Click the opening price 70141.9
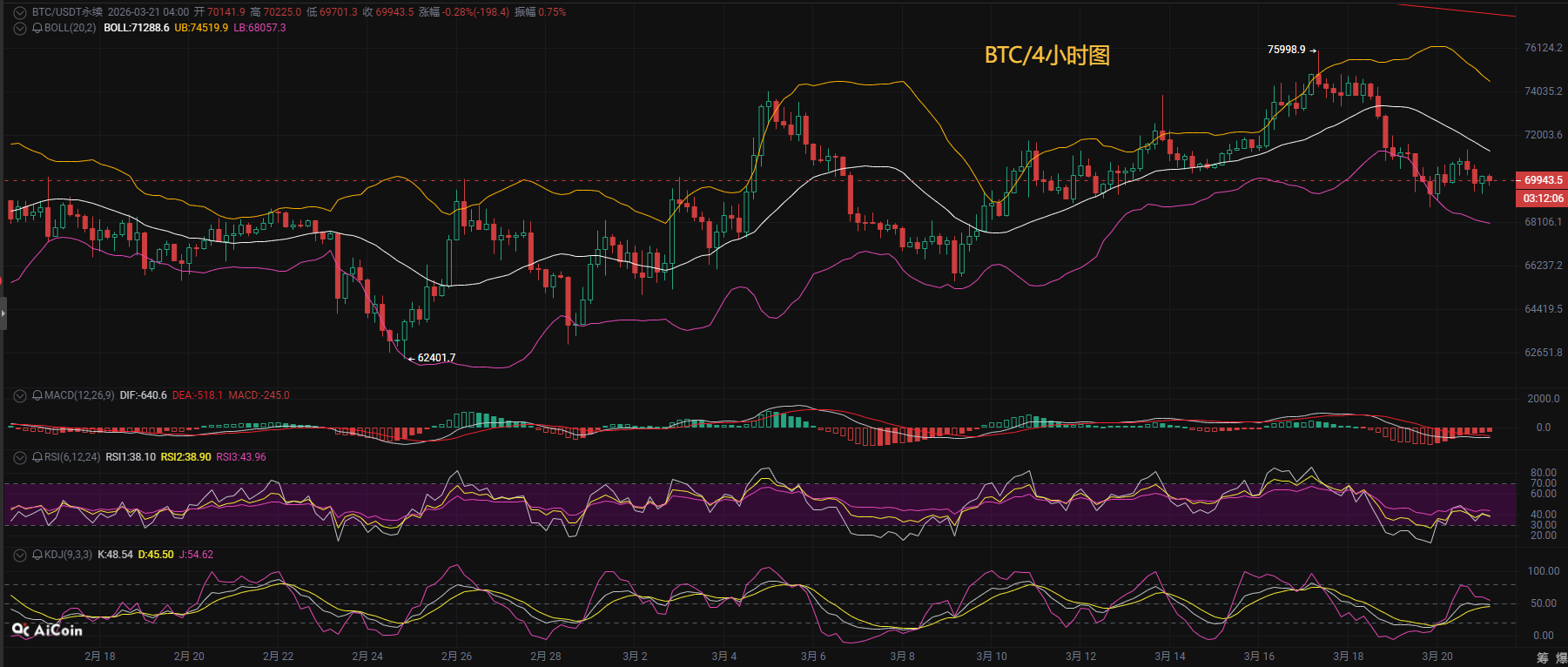 tap(226, 12)
